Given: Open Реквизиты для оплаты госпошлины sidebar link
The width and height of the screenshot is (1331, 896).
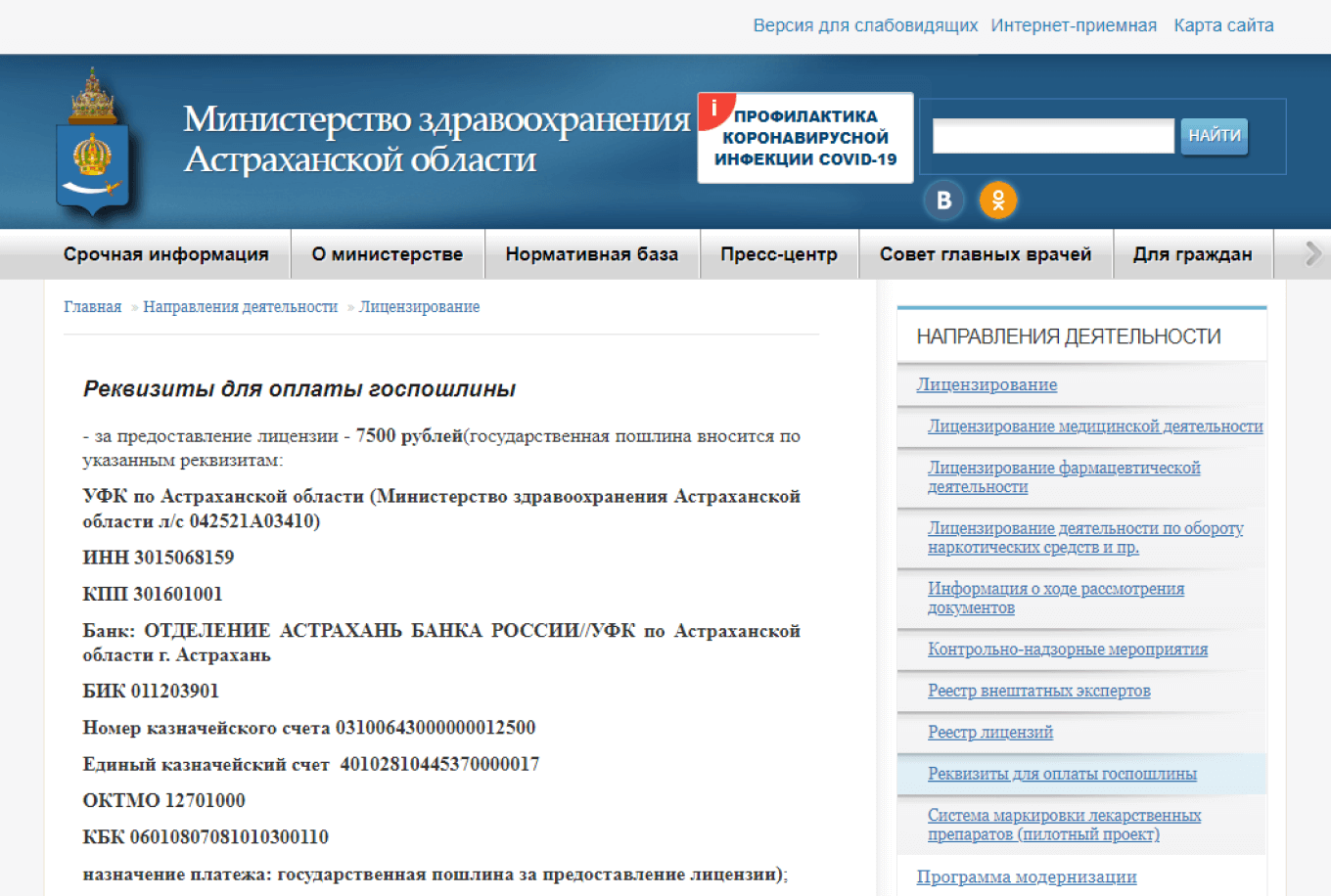Looking at the screenshot, I should pyautogui.click(x=1062, y=774).
